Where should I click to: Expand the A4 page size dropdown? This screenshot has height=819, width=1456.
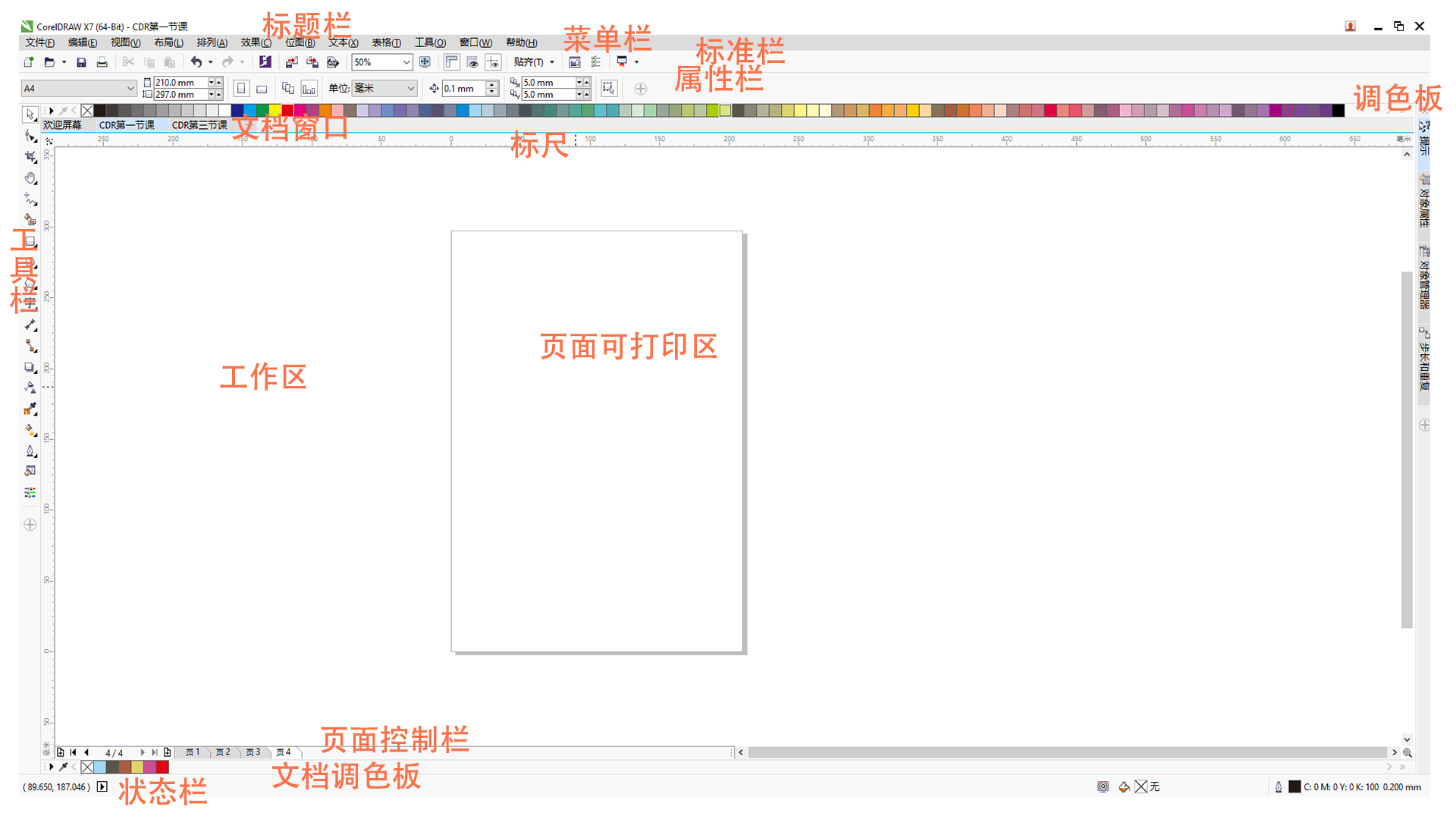[130, 89]
